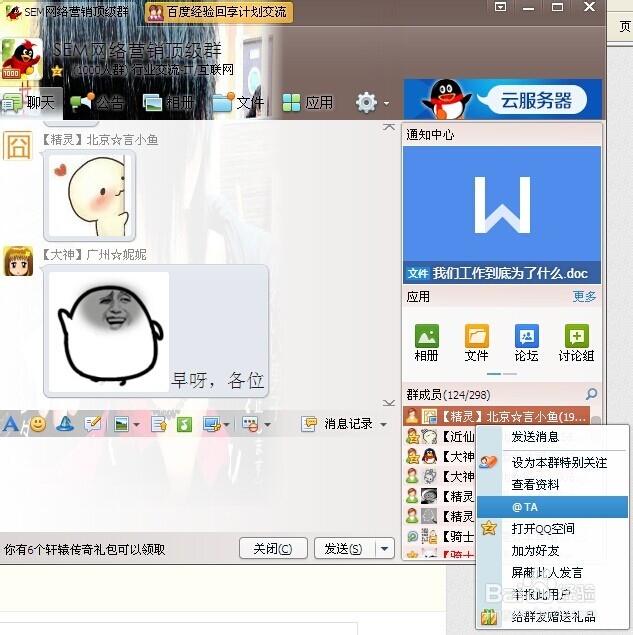
Task: Click the blue wizard hat magic emoticon icon
Action: (65, 424)
